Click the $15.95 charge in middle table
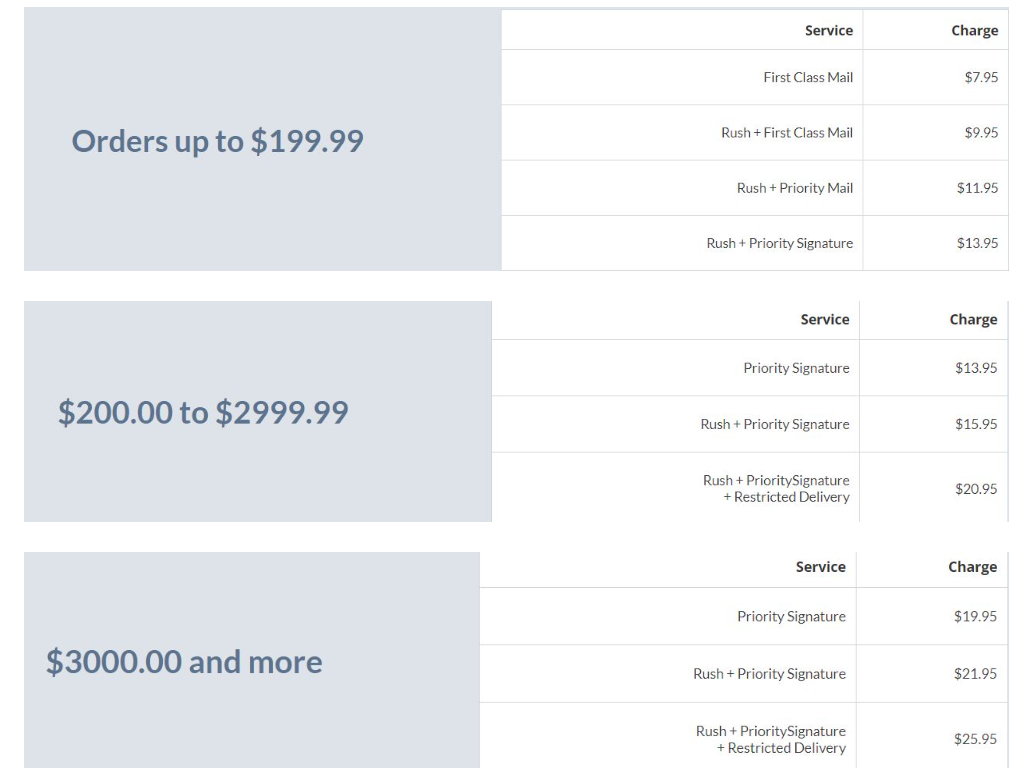 [x=976, y=424]
